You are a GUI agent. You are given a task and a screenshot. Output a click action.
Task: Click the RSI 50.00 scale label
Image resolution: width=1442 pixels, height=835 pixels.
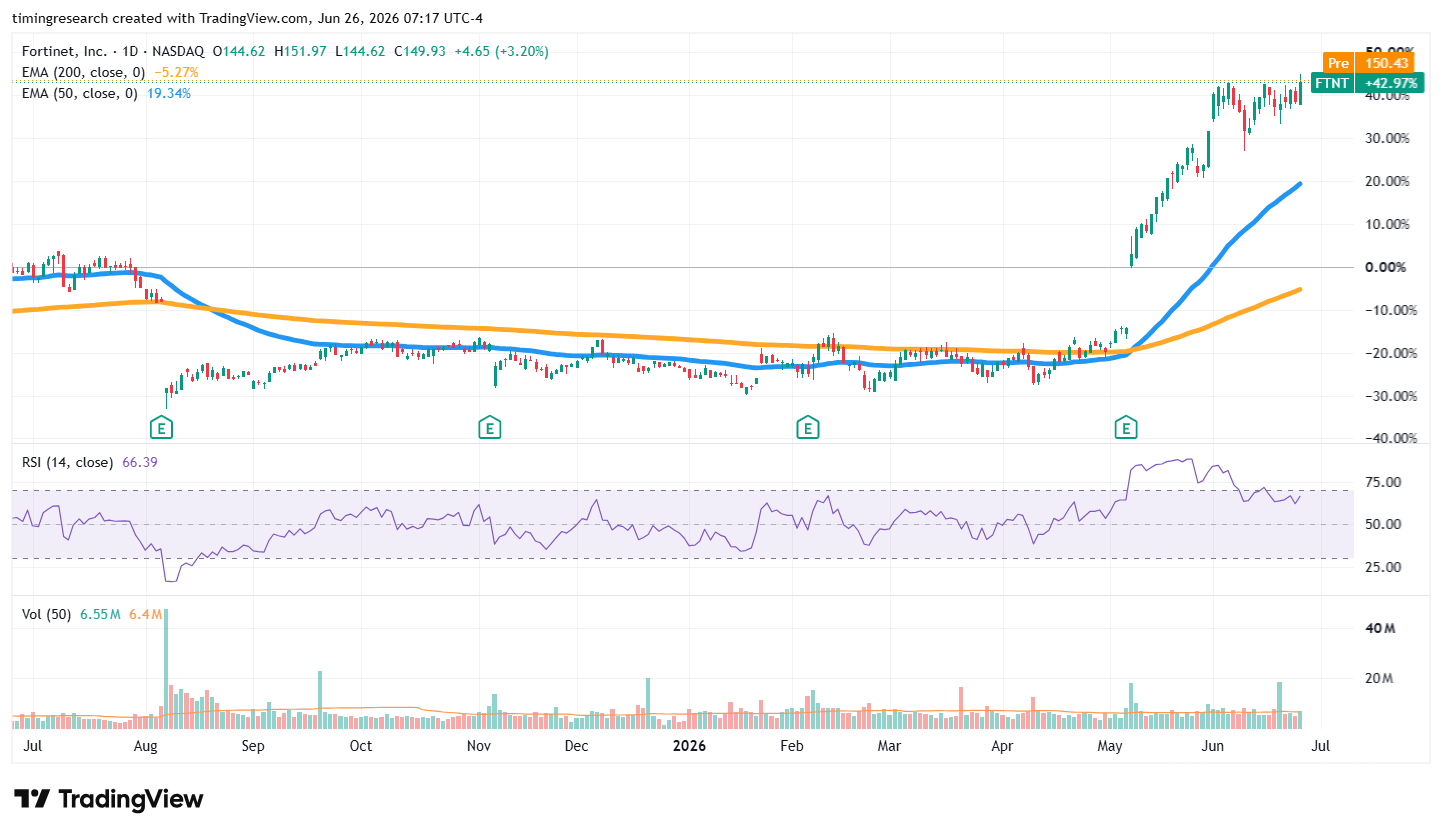click(1385, 524)
